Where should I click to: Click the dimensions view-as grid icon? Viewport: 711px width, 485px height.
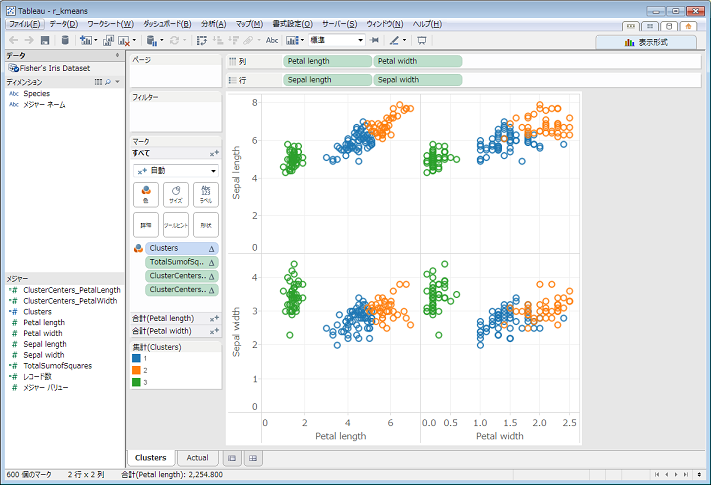tap(98, 82)
